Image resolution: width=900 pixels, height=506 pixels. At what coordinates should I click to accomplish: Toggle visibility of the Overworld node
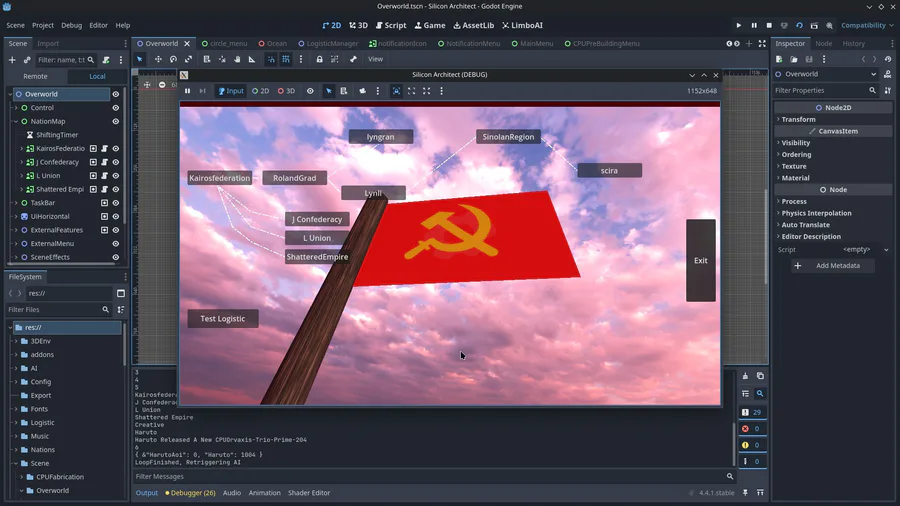coord(115,94)
